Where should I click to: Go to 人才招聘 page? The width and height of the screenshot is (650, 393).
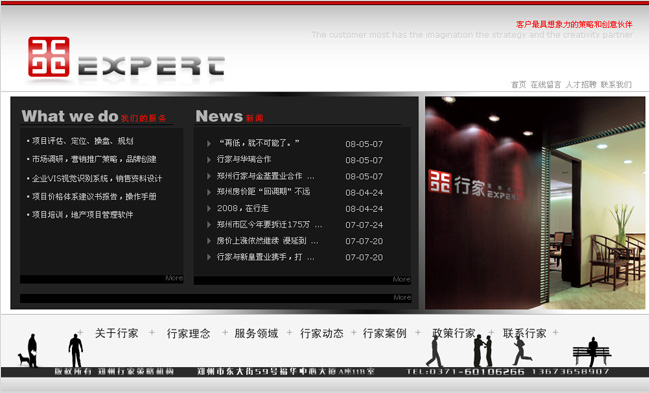tap(581, 85)
